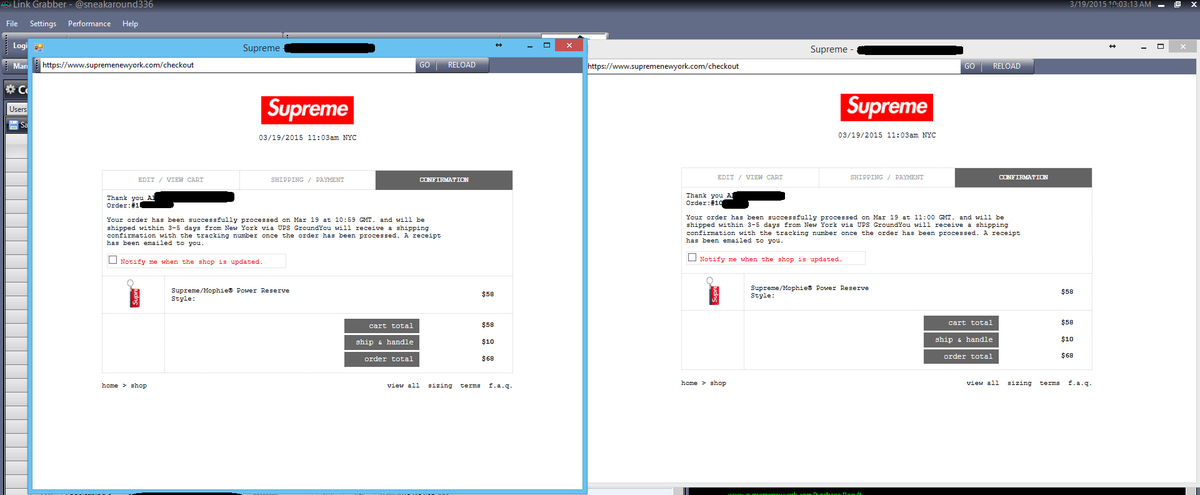Open 'f.a.q.' link in front window
1200x495 pixels.
click(500, 385)
